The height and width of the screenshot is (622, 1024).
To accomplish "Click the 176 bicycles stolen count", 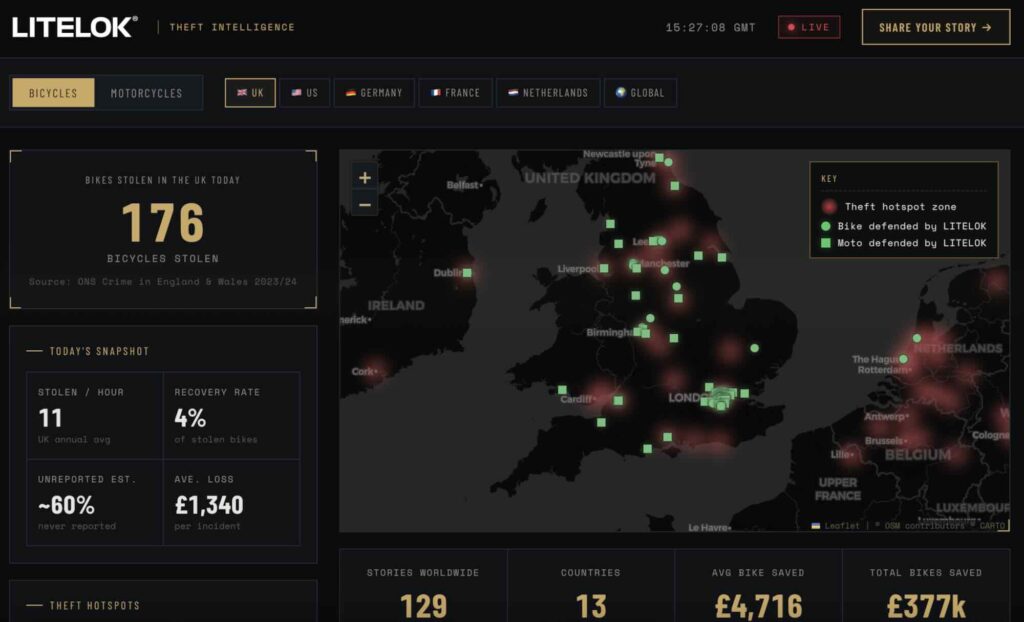I will pyautogui.click(x=163, y=222).
